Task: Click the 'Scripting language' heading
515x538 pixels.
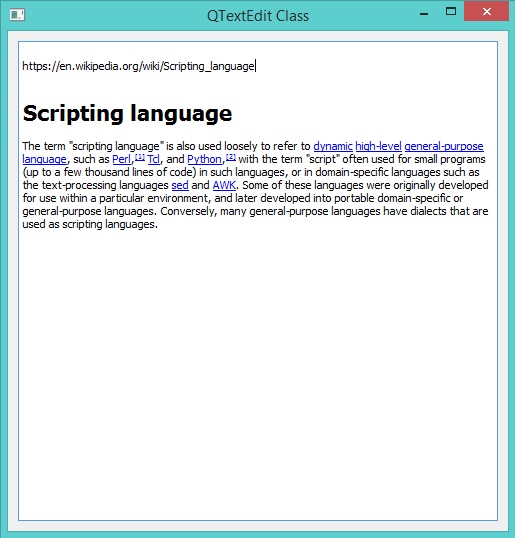Action: pos(127,113)
